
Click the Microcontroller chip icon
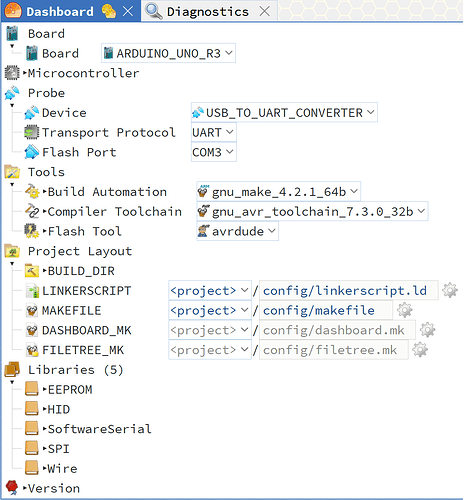point(12,73)
